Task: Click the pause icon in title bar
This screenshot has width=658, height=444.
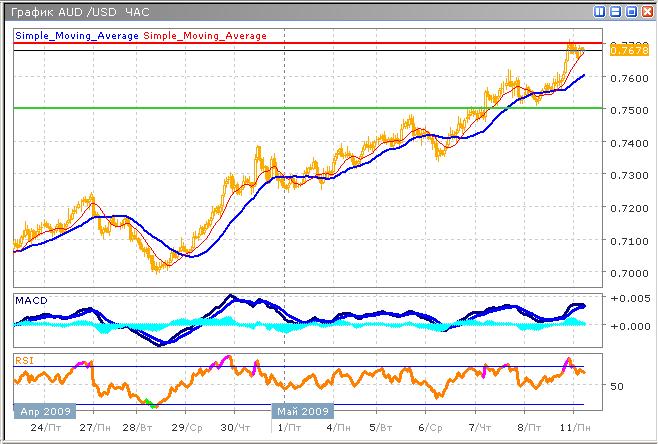Action: 599,12
